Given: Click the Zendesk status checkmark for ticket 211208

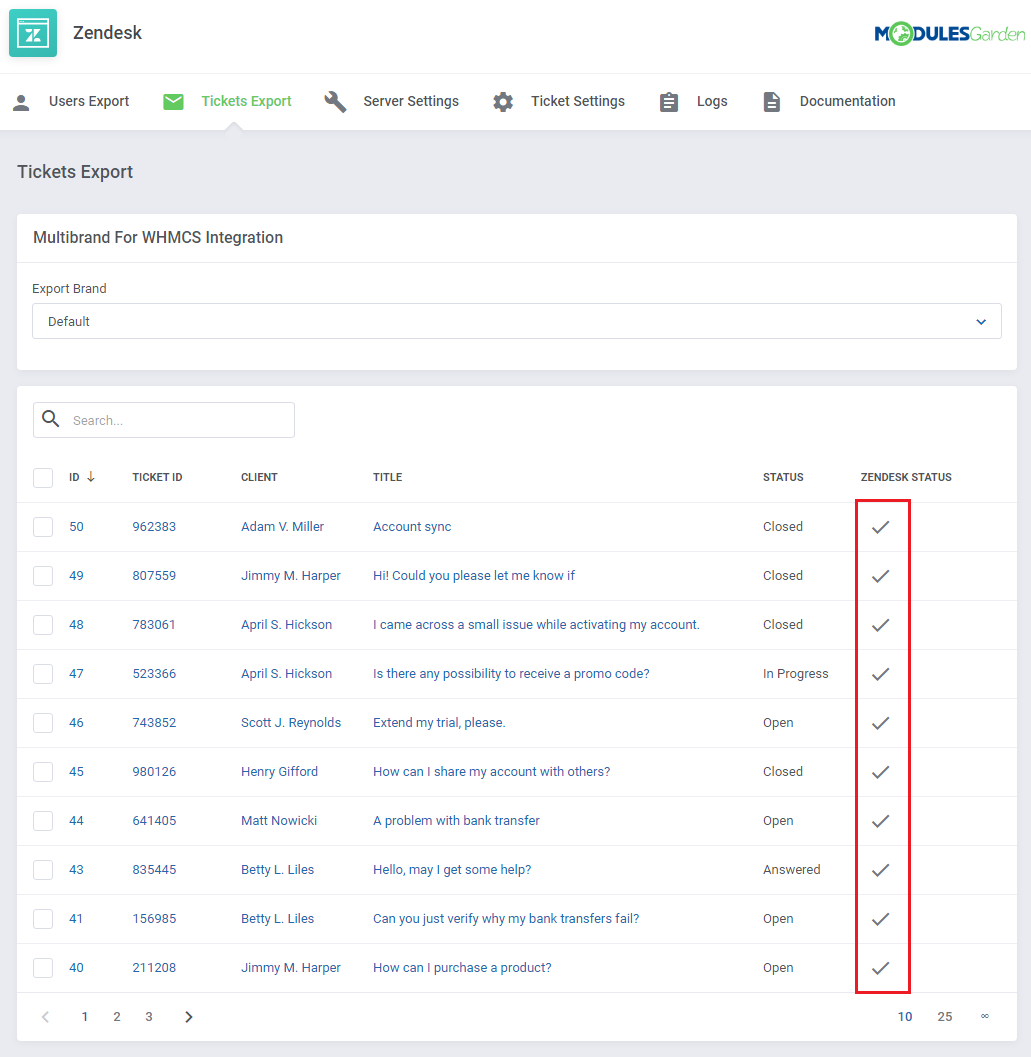Looking at the screenshot, I should tap(881, 968).
